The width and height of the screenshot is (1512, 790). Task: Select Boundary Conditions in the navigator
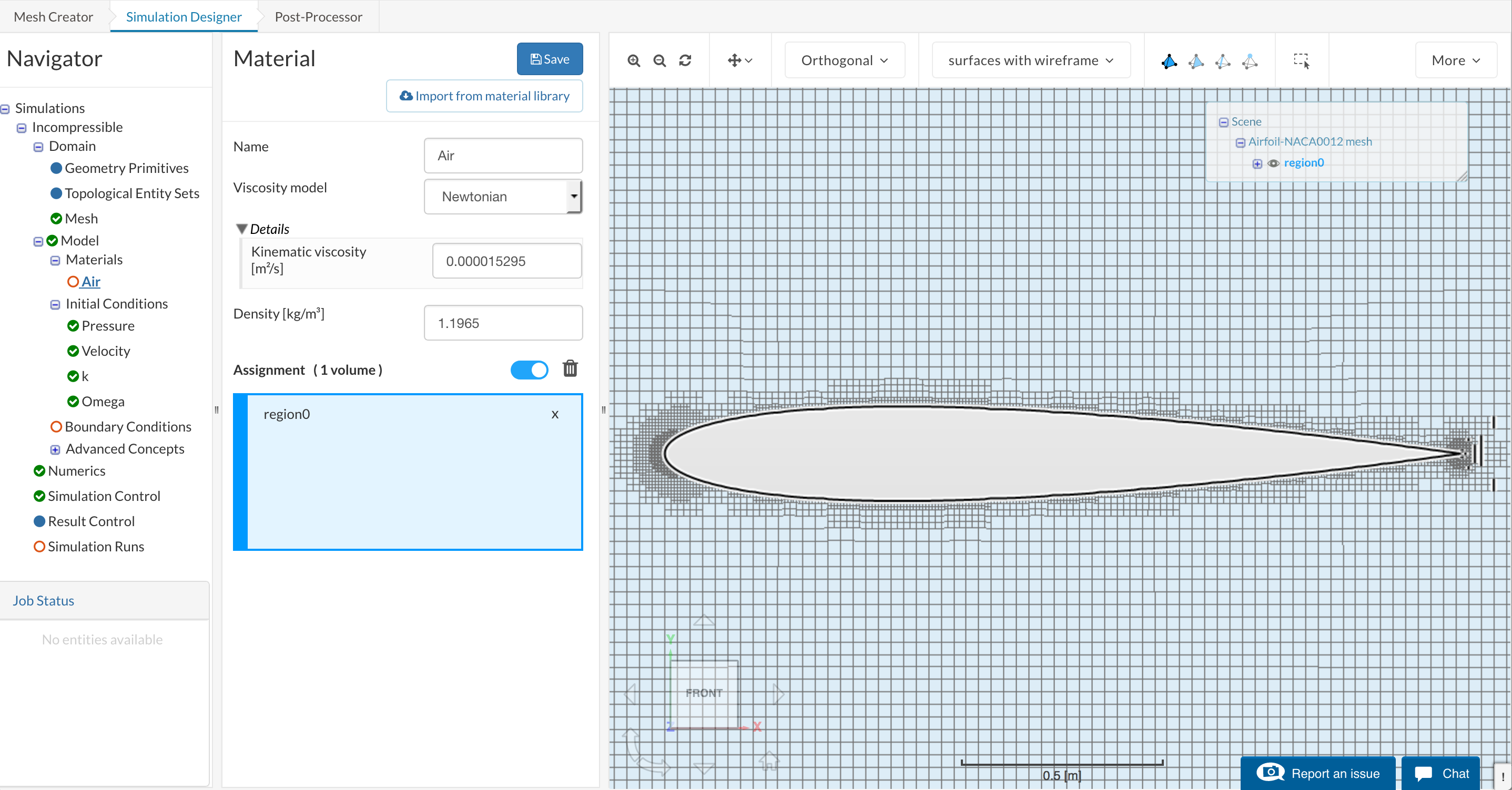tap(127, 426)
